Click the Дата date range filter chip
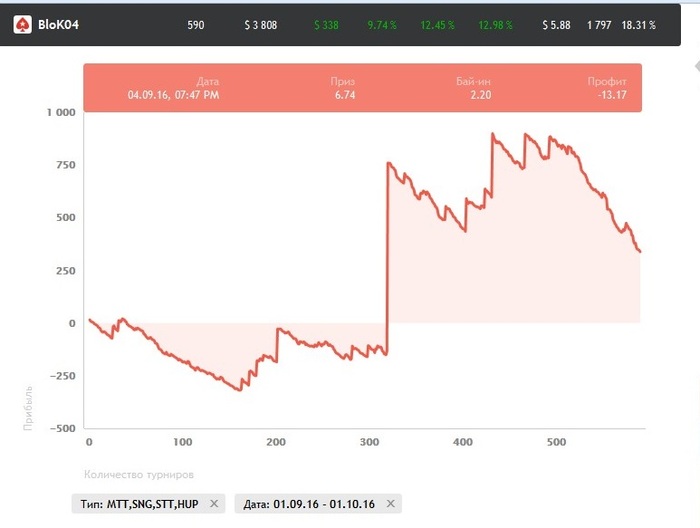The width and height of the screenshot is (700, 528). [x=307, y=504]
